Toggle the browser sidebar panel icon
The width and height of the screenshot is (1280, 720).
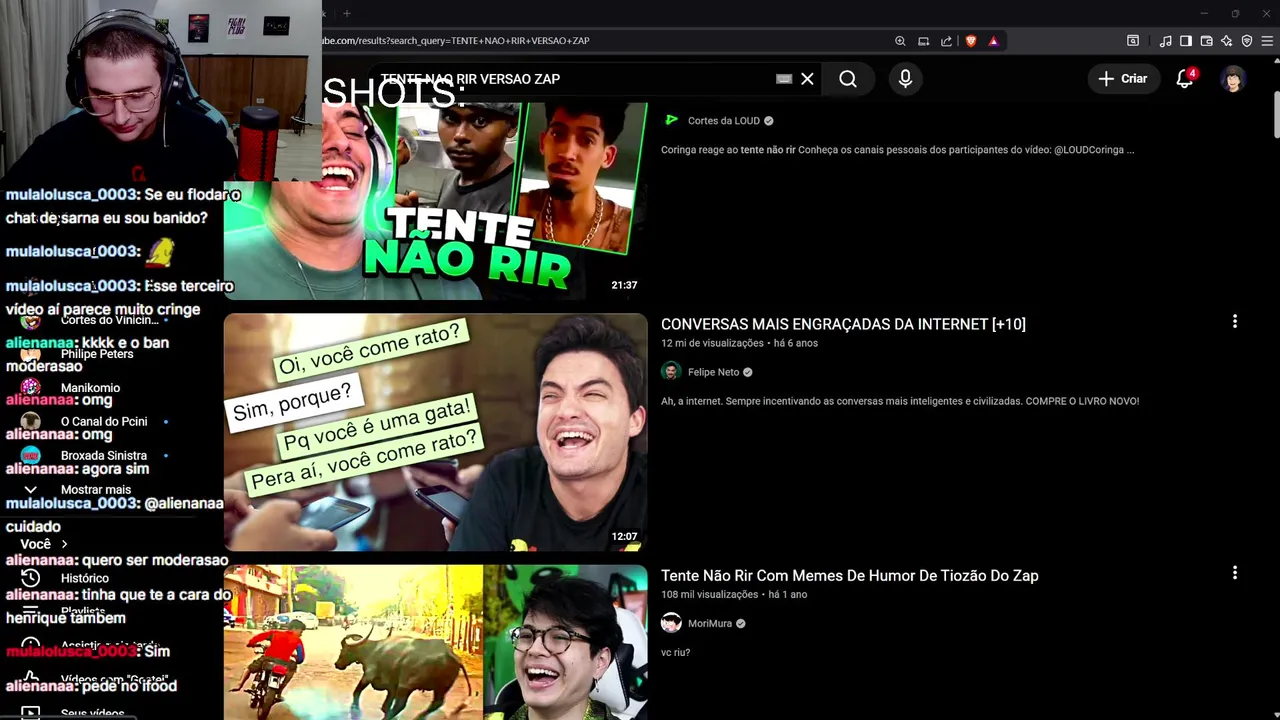pos(1185,41)
